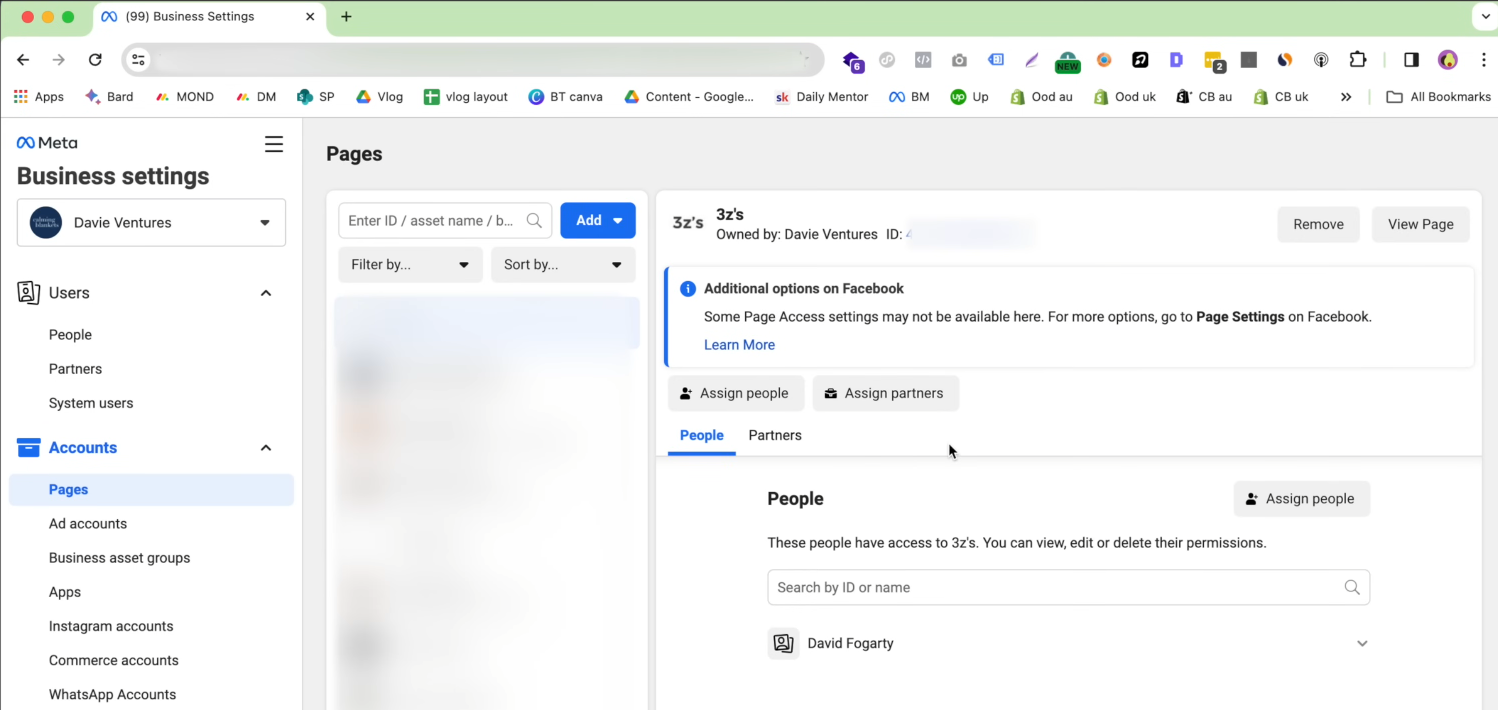This screenshot has width=1498, height=710.
Task: Open the Filter by dropdown
Action: coord(410,265)
